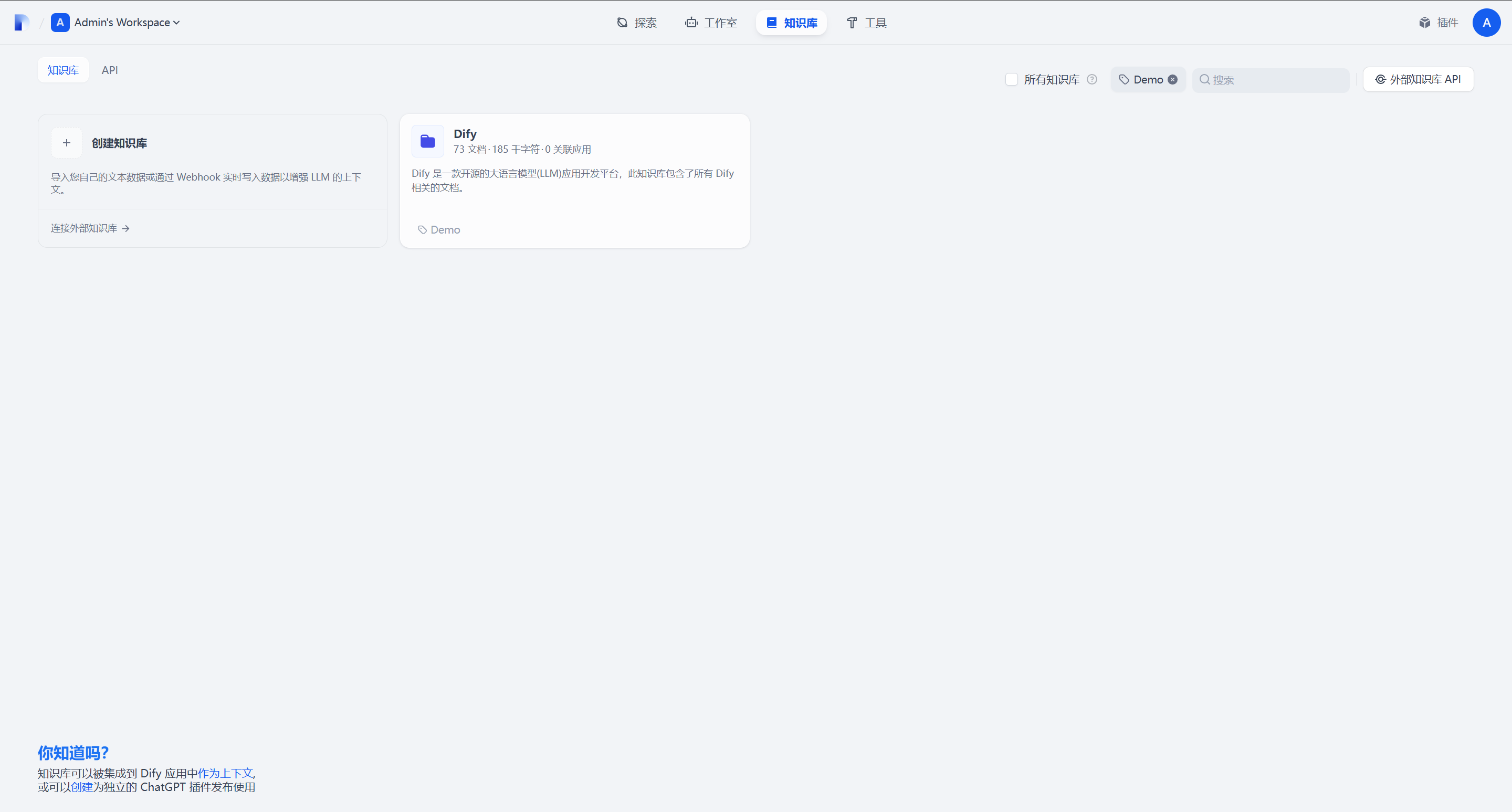Focus the 搜索 search input field
1512x812 pixels.
[x=1270, y=79]
